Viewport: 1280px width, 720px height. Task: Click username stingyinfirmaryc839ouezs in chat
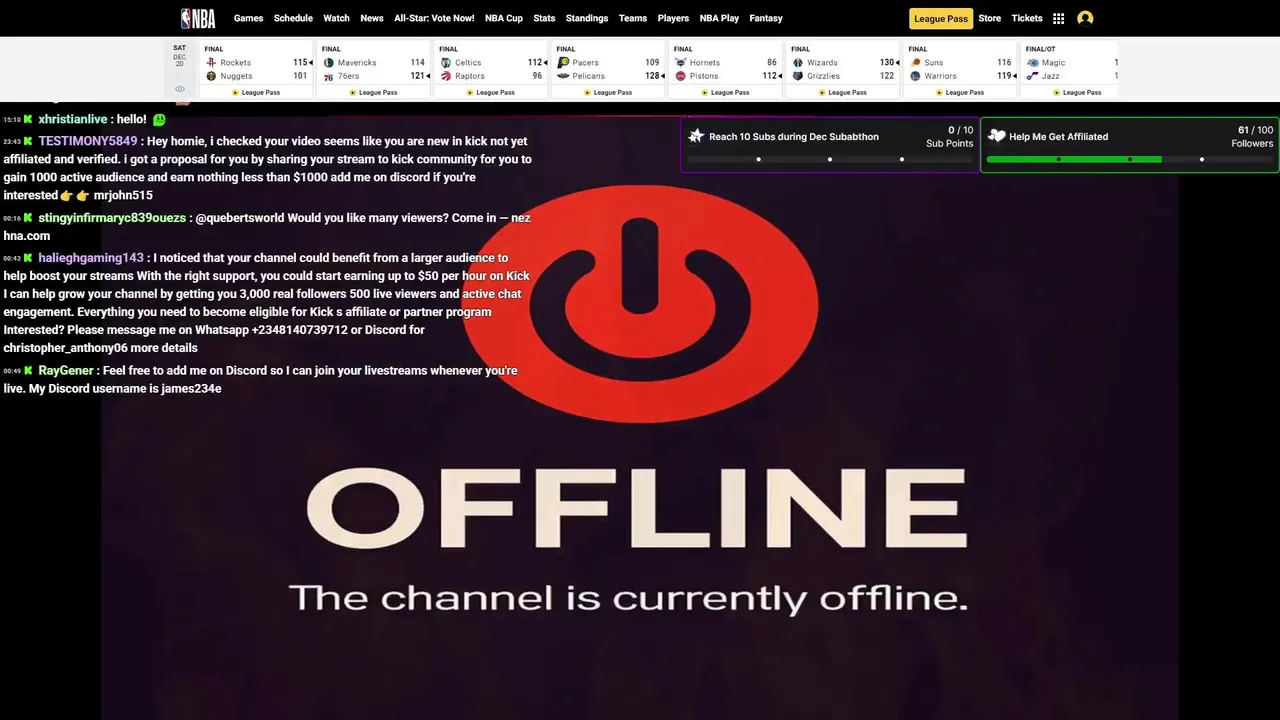(112, 218)
